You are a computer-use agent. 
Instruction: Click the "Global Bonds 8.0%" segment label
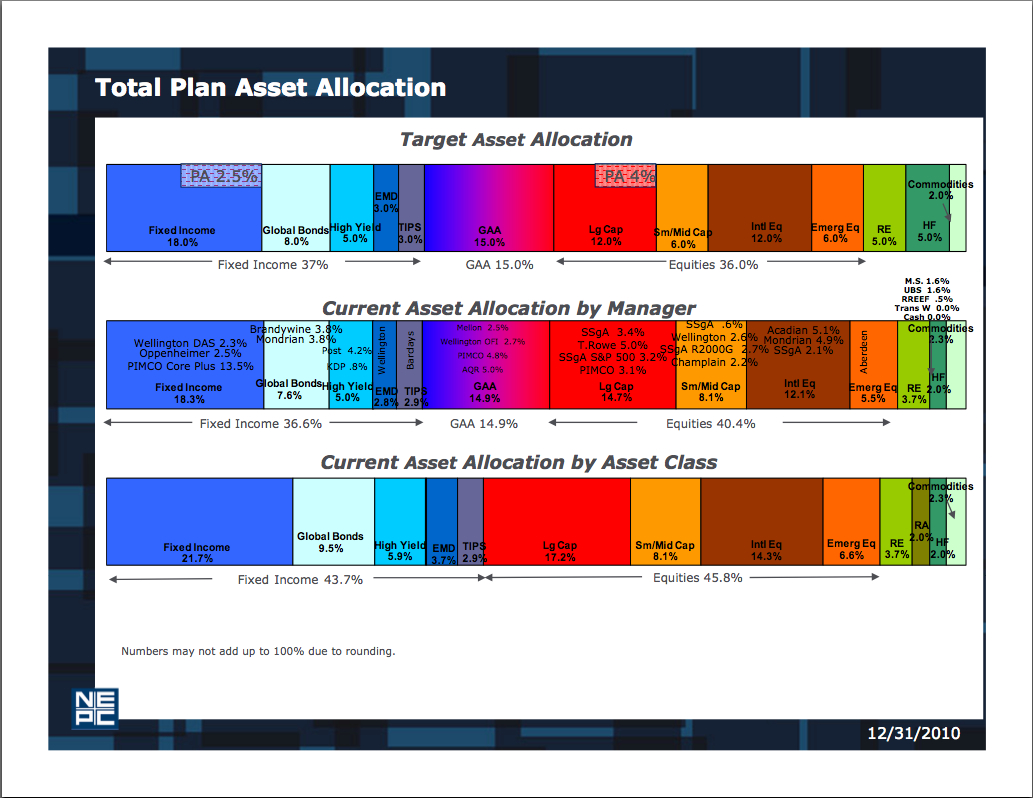pyautogui.click(x=296, y=236)
